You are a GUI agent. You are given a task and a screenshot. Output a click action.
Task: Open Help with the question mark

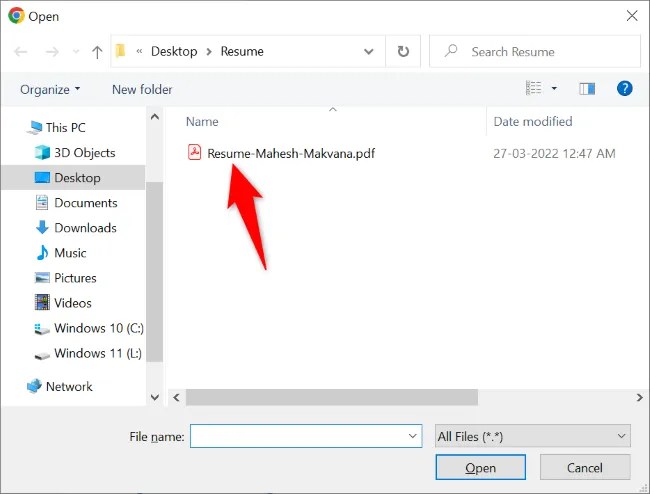624,88
